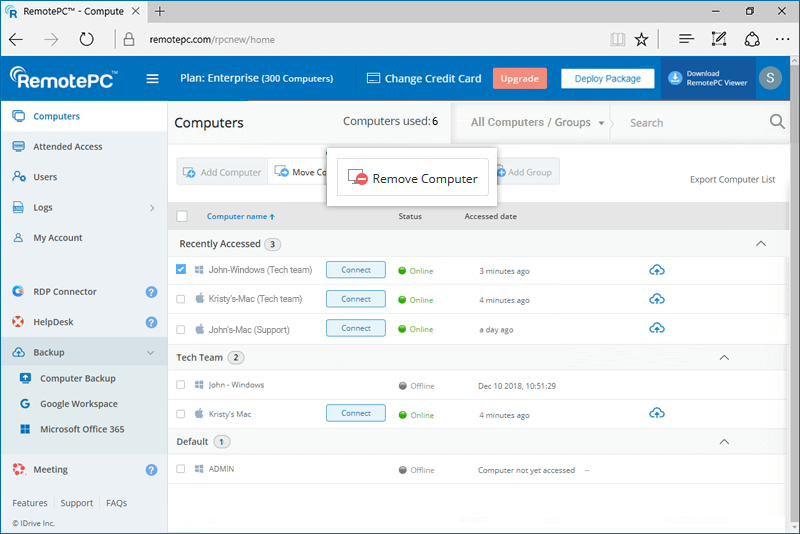The width and height of the screenshot is (800, 534).
Task: Click the Remove Computer button
Action: 412,178
